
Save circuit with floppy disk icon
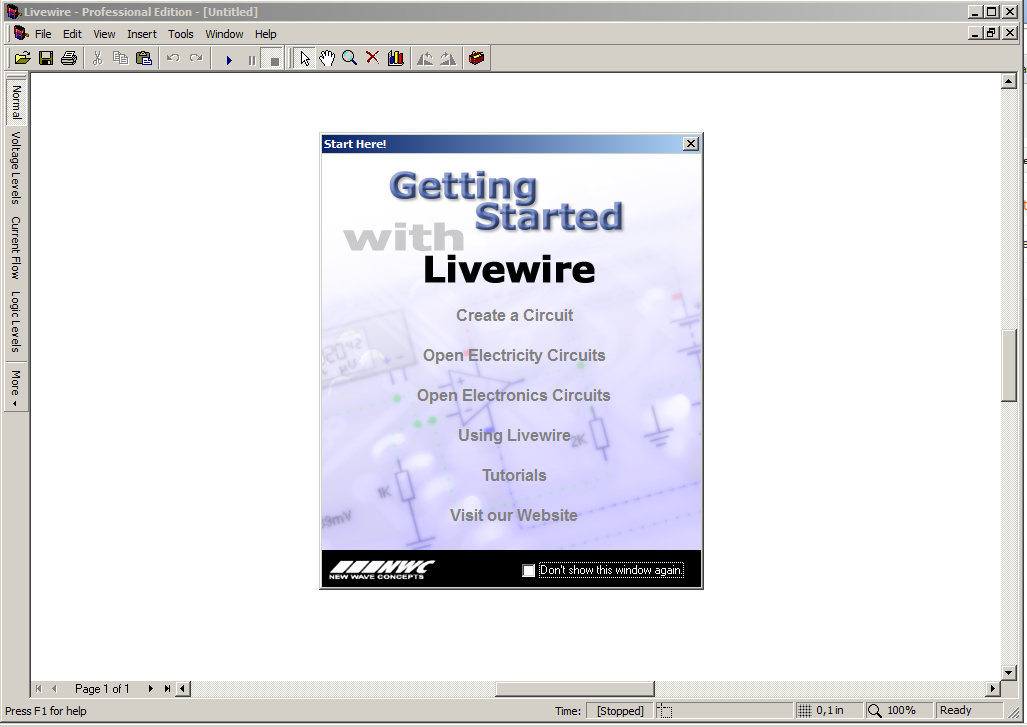coord(46,58)
